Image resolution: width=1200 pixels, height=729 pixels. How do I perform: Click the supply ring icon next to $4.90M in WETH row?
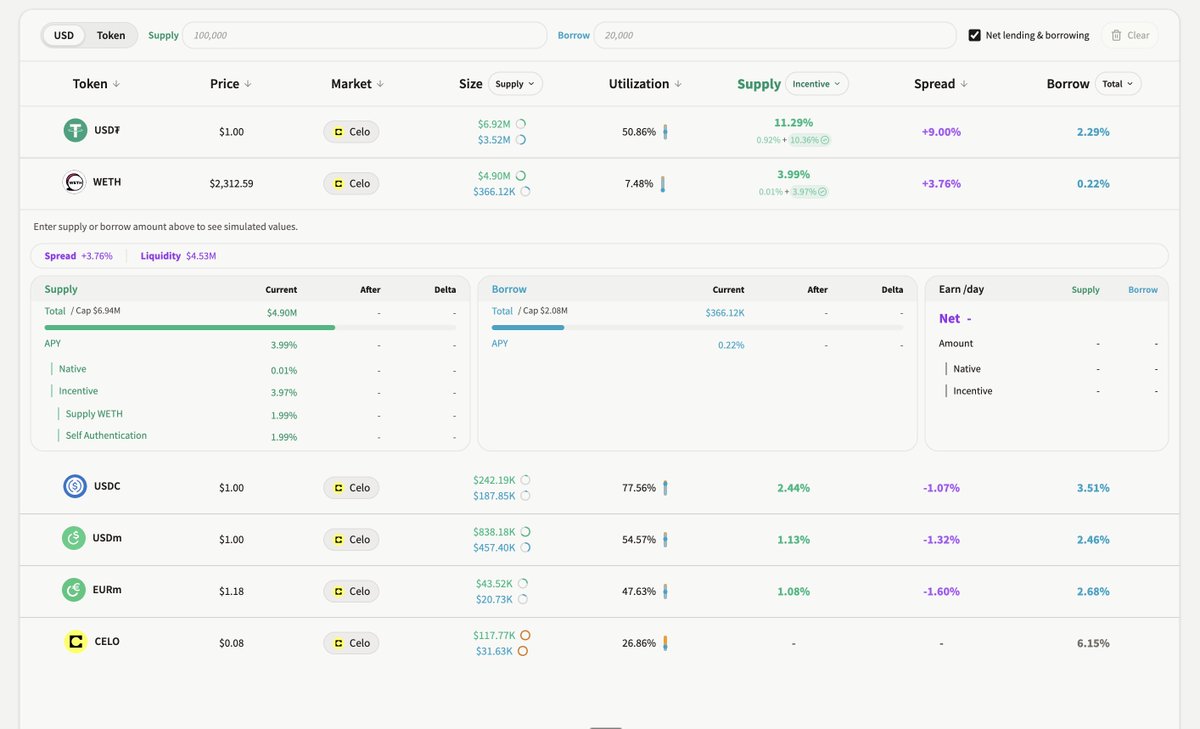[x=521, y=176]
